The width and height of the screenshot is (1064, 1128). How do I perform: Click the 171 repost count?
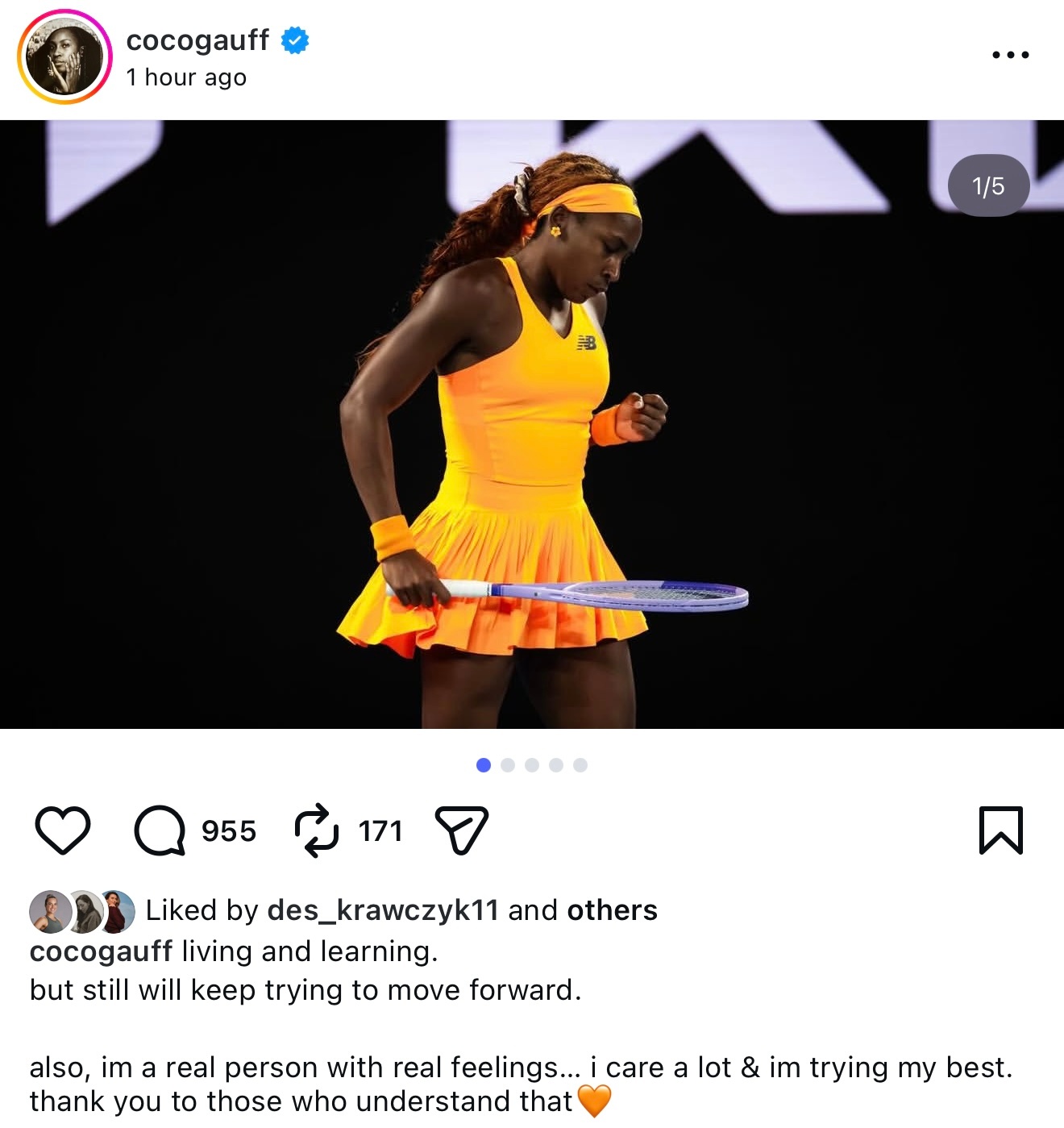[380, 830]
